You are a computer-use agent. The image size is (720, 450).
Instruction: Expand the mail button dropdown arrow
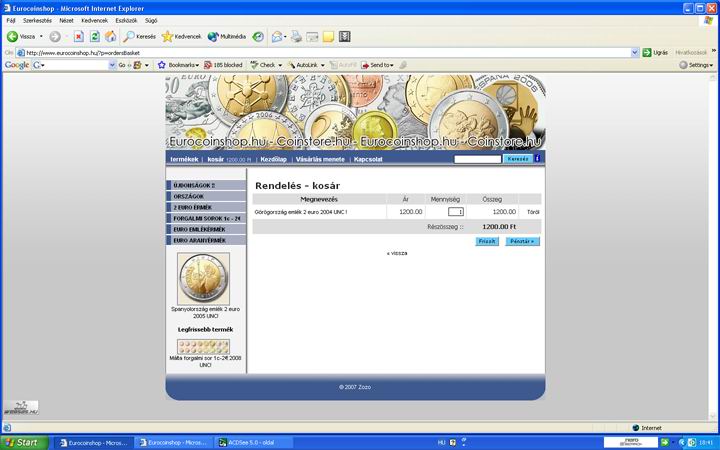point(285,36)
